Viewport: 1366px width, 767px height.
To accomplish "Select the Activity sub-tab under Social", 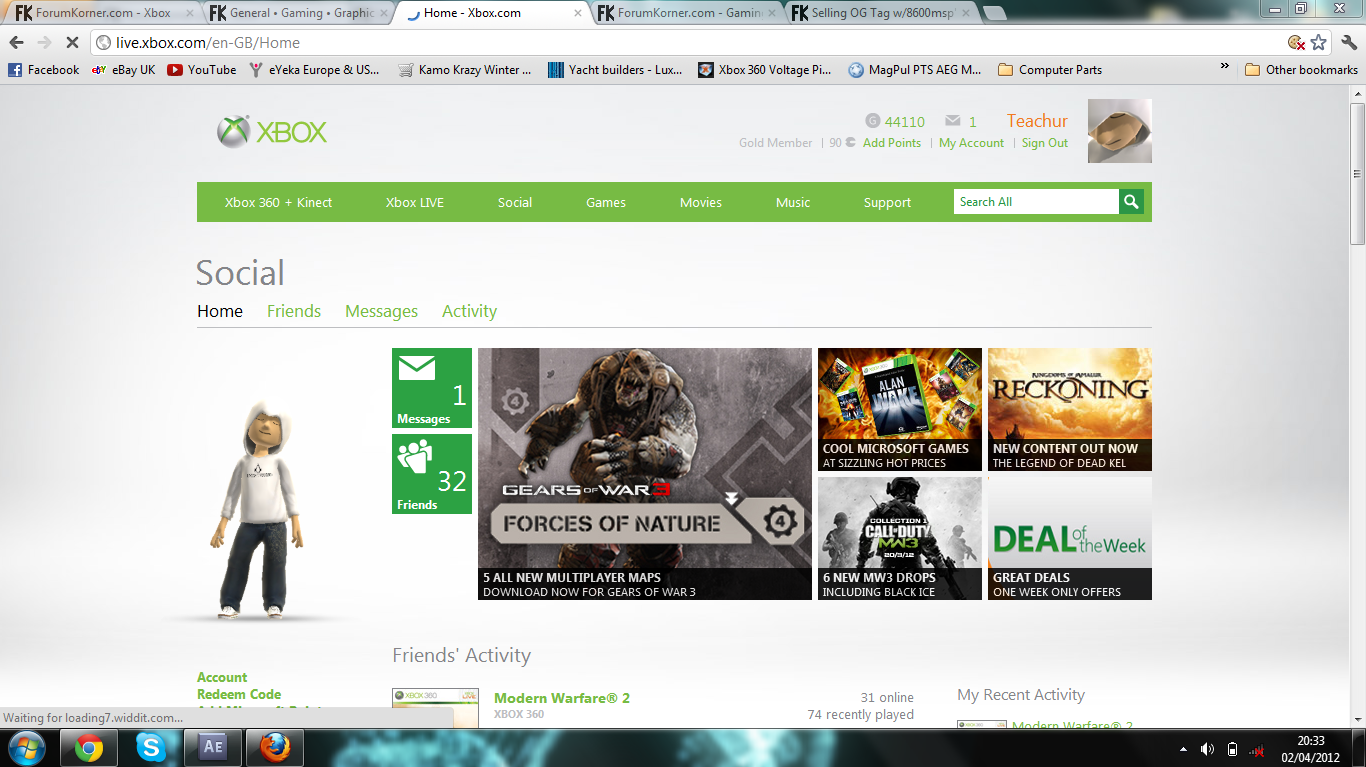I will pyautogui.click(x=469, y=311).
